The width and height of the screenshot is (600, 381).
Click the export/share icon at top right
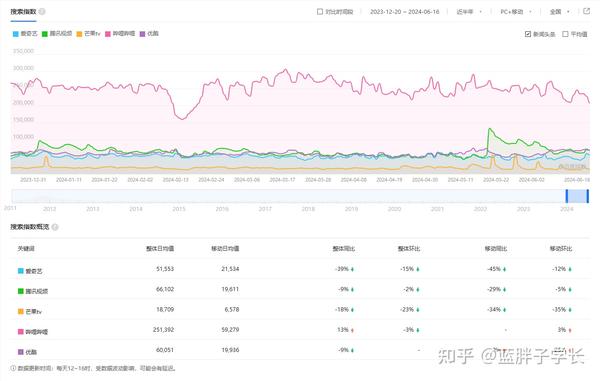point(586,11)
